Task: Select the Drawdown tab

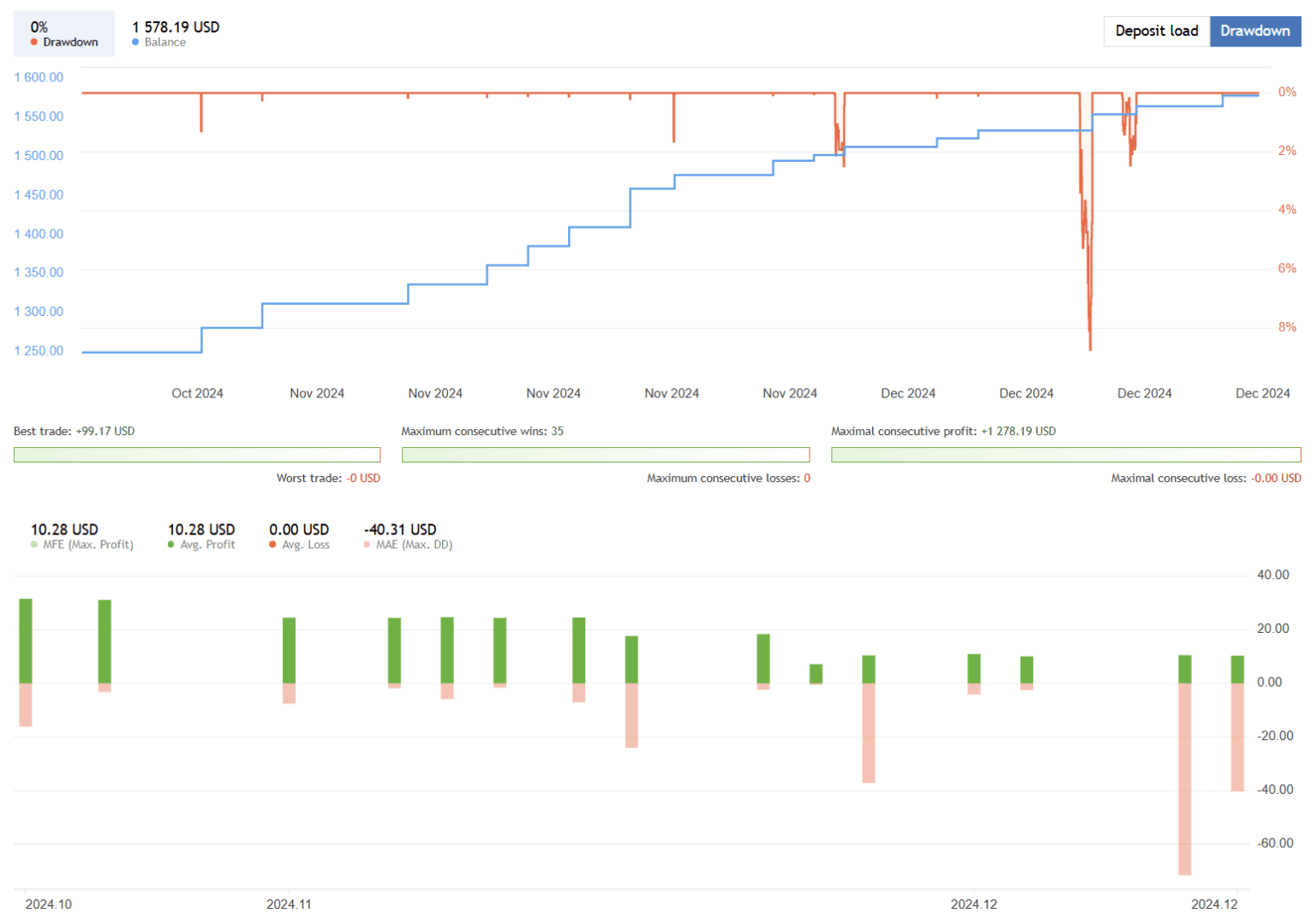Action: click(1255, 31)
